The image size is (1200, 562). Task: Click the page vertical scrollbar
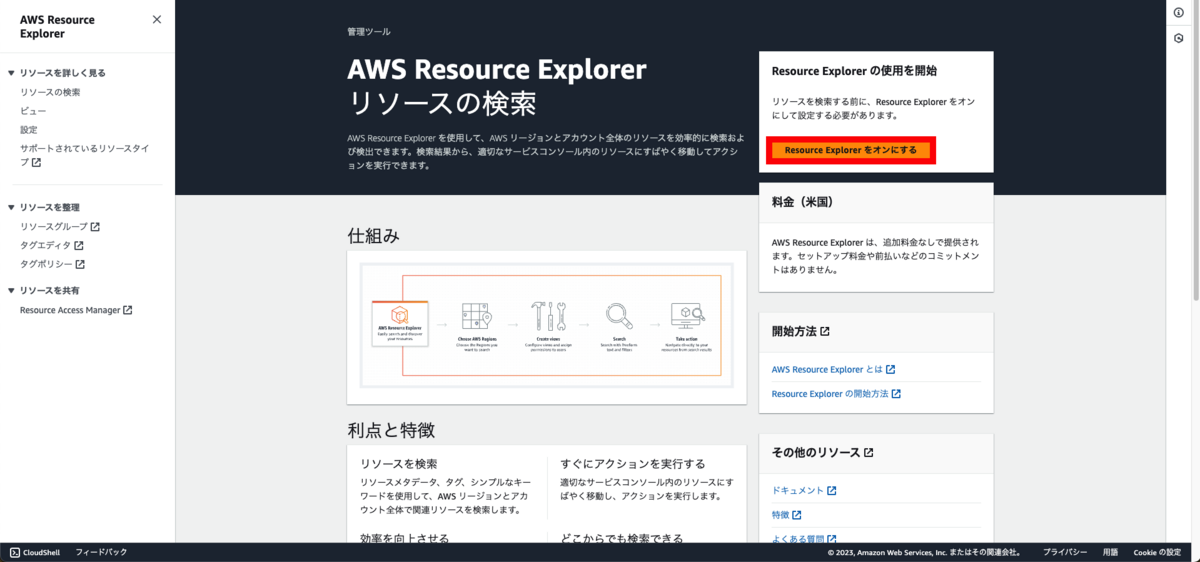(1195, 150)
